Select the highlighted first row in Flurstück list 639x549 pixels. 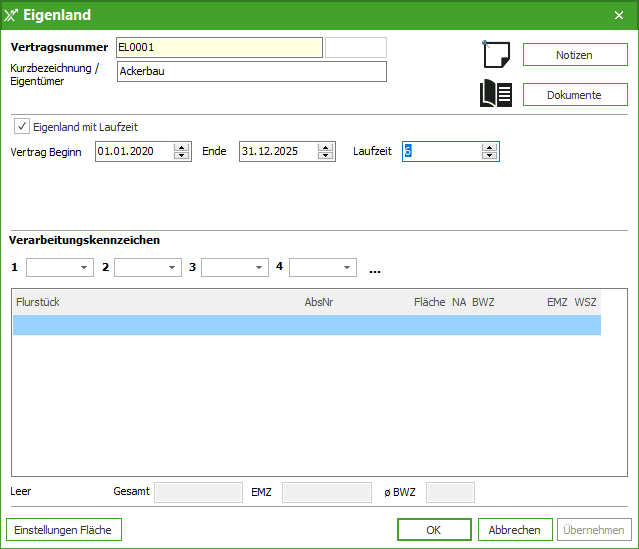306,325
